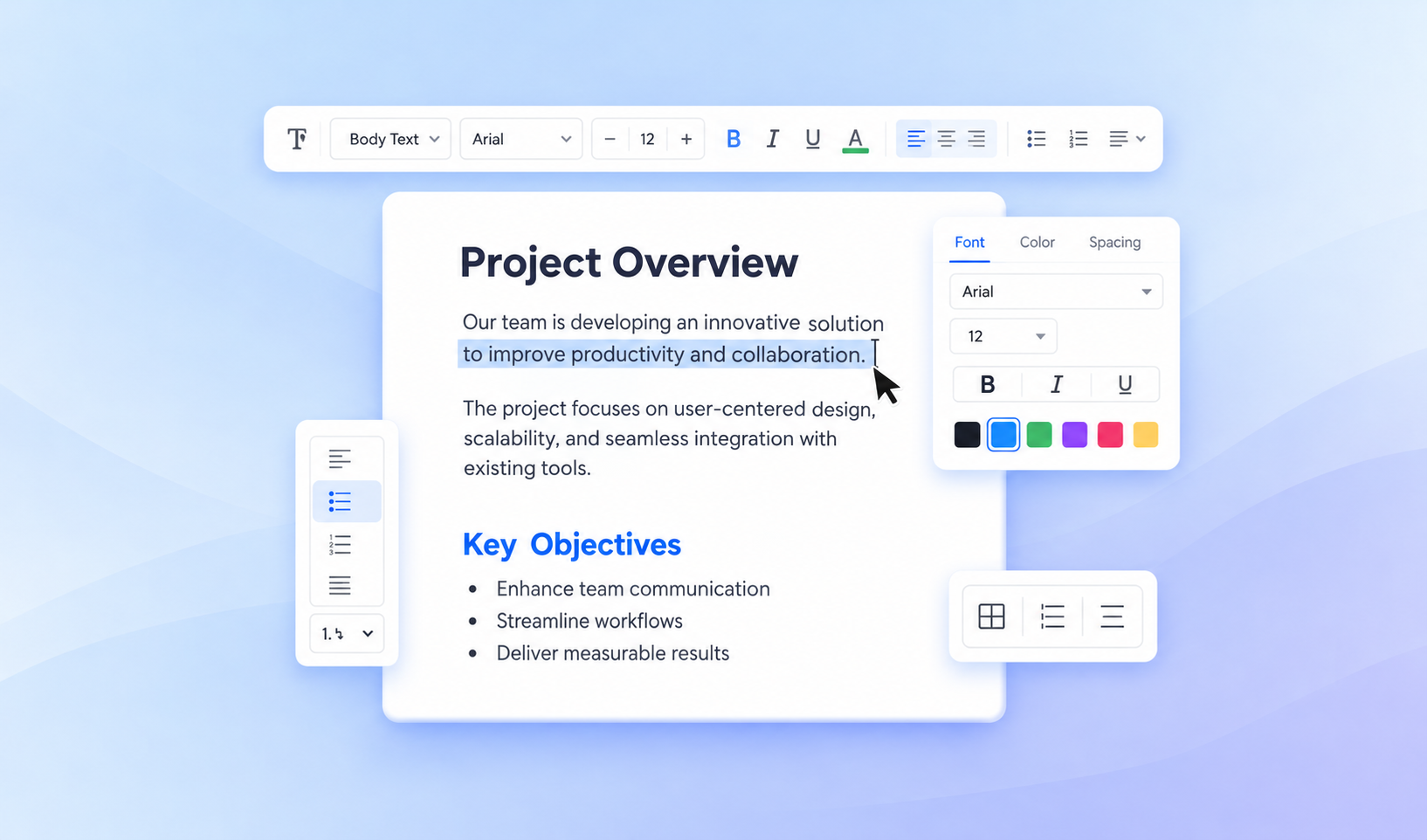Open the size 12 dropdown in side panel
Image resolution: width=1427 pixels, height=840 pixels.
click(1003, 336)
